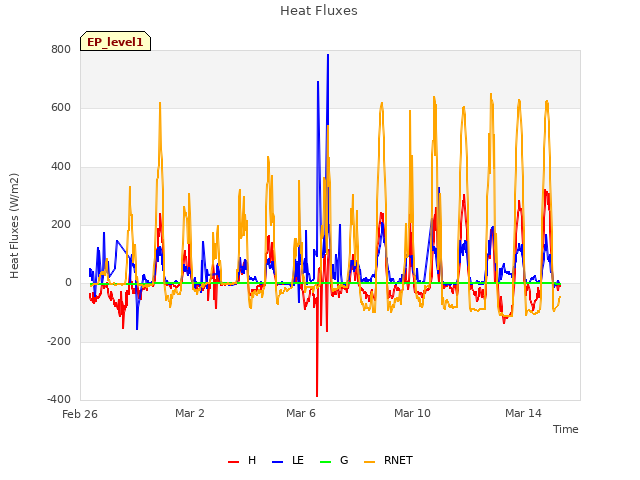Image resolution: width=640 pixels, height=480 pixels.
Task: Click the 400 y-axis label
Action: (x=61, y=167)
